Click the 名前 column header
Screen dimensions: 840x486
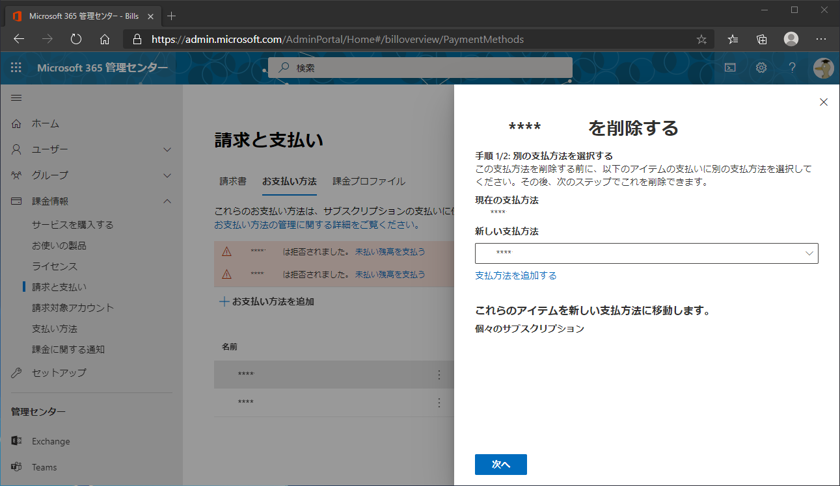229,347
